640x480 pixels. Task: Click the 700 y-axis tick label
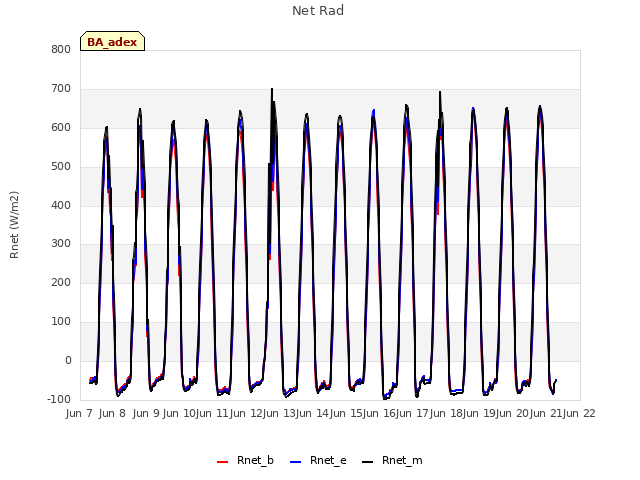pyautogui.click(x=61, y=88)
